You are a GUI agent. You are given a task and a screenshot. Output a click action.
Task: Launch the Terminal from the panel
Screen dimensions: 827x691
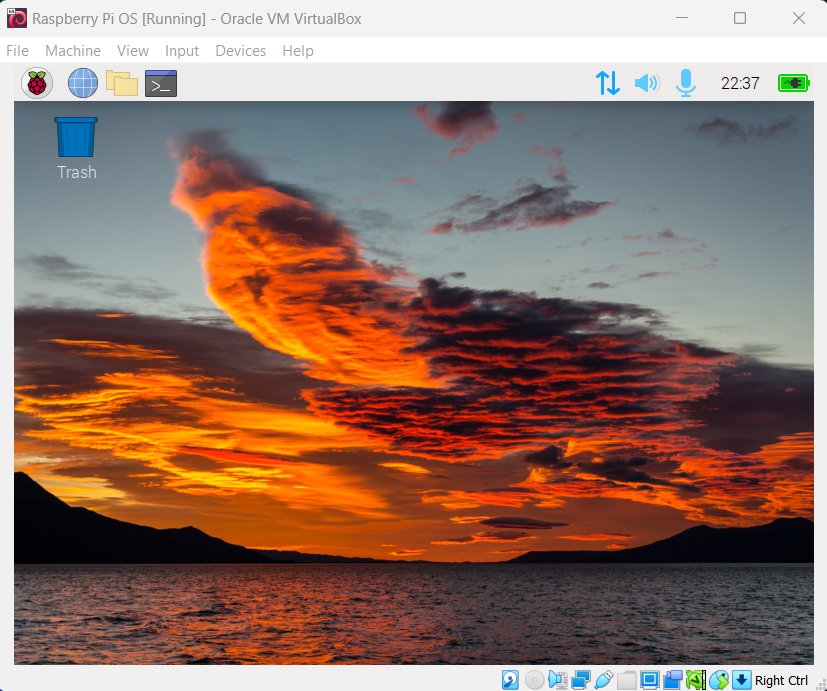click(161, 83)
